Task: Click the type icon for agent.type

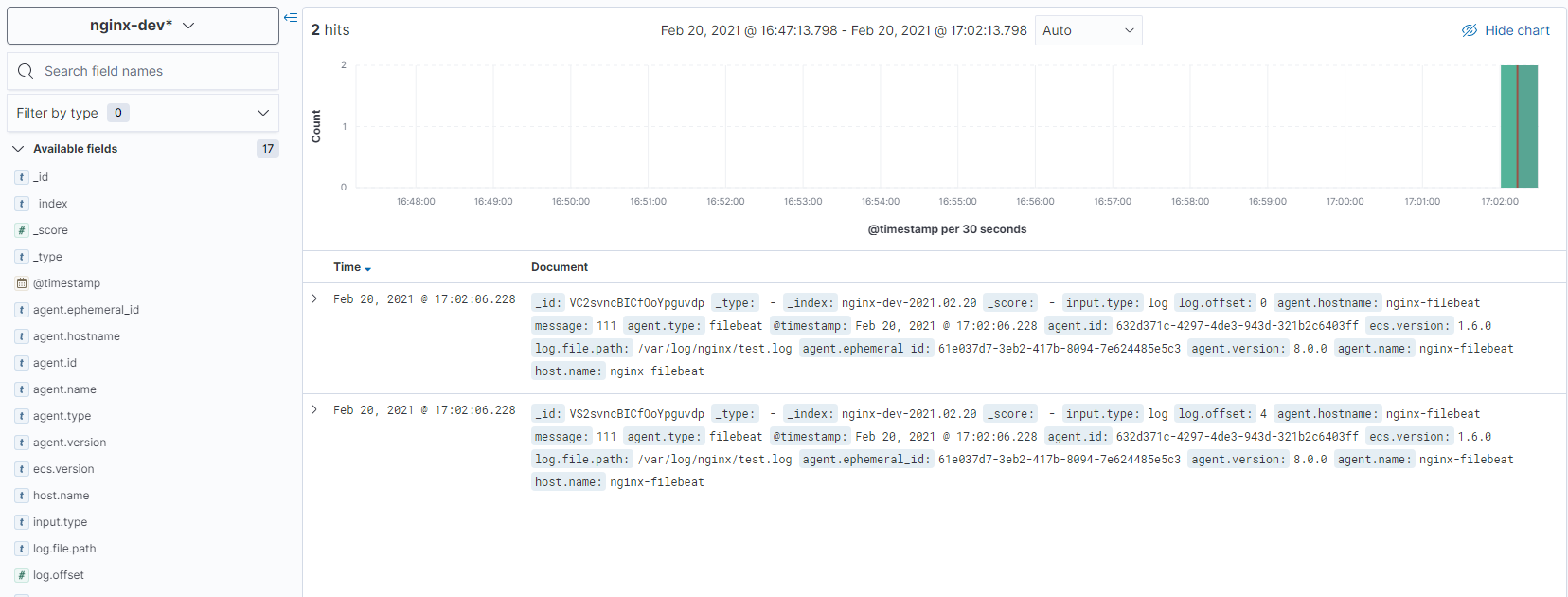Action: [22, 416]
